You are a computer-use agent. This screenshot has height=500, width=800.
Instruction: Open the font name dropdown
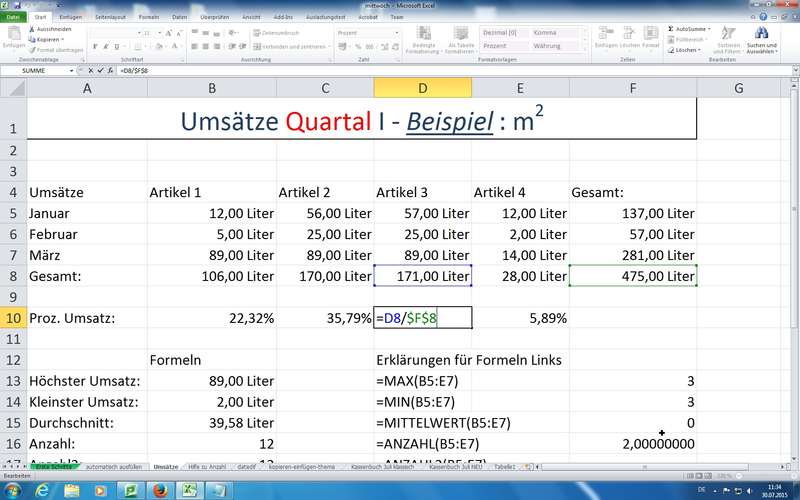(x=139, y=33)
